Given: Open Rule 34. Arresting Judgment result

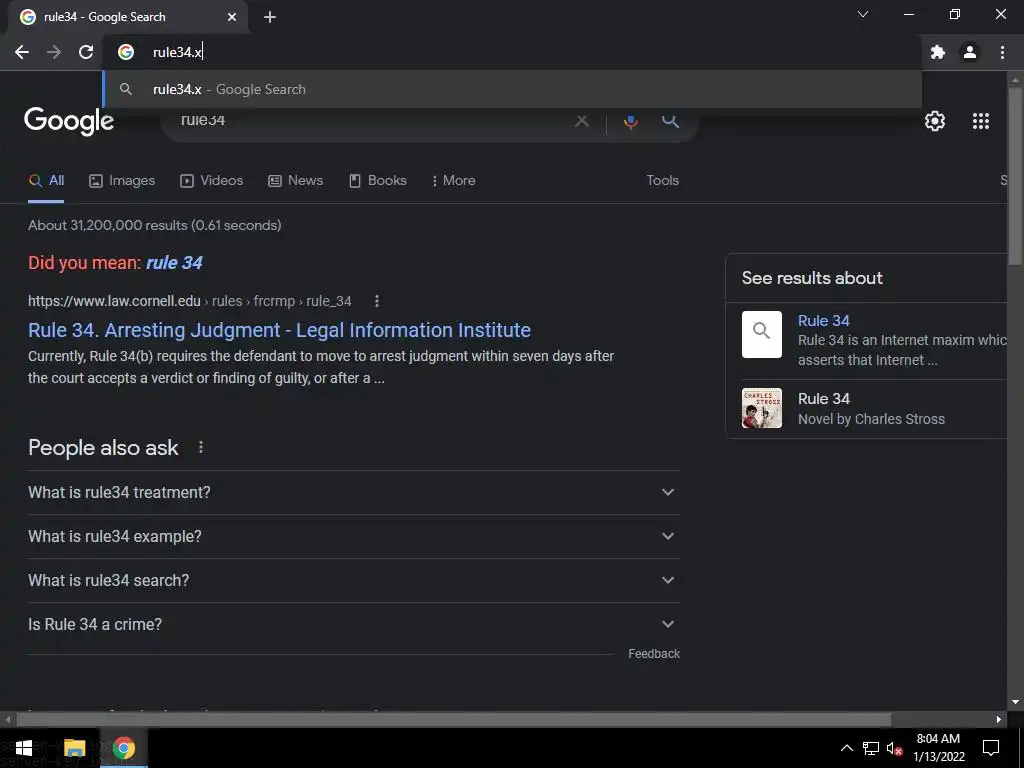Looking at the screenshot, I should tap(280, 330).
